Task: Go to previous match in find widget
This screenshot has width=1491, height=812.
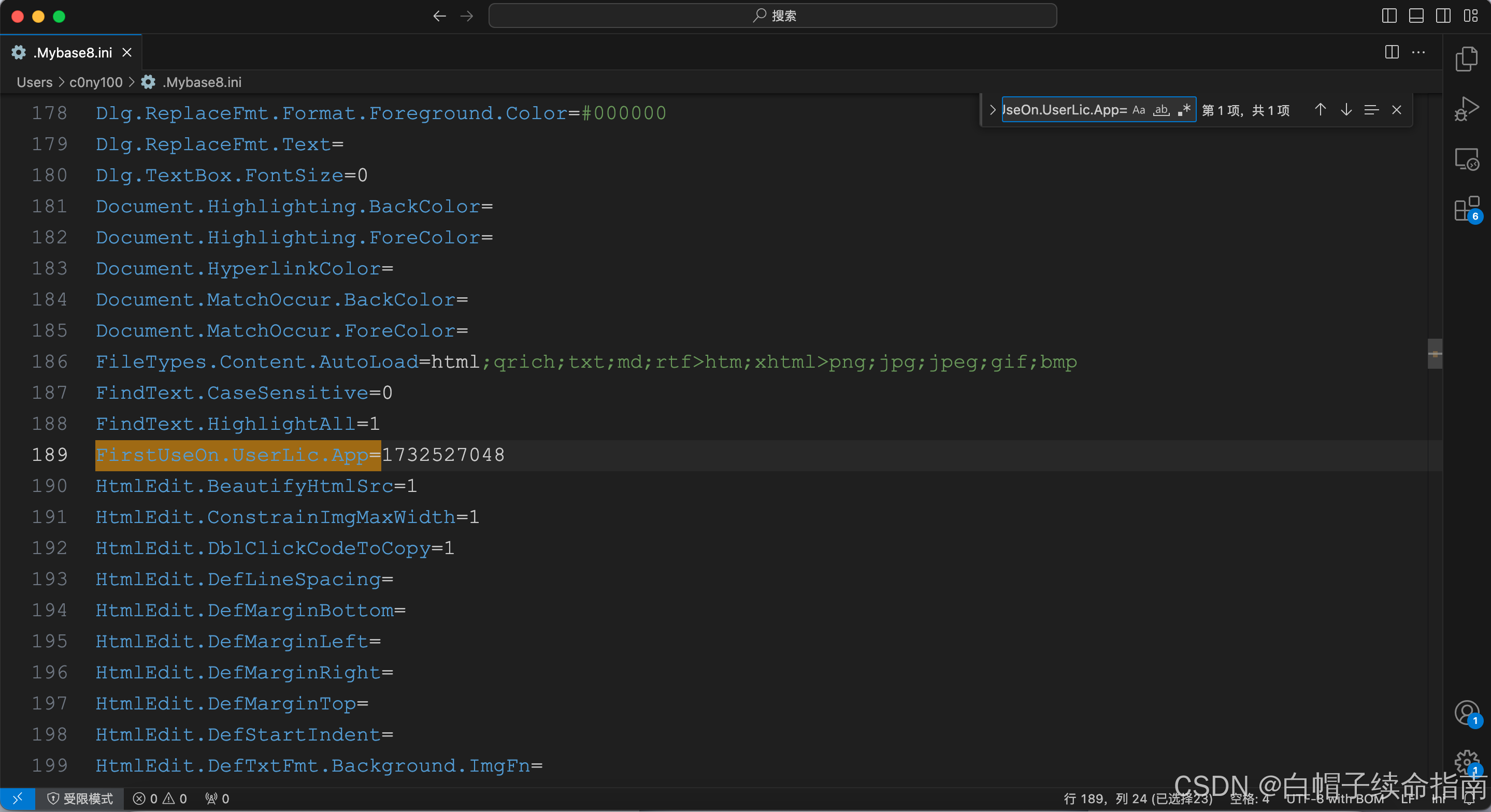Action: [1320, 110]
